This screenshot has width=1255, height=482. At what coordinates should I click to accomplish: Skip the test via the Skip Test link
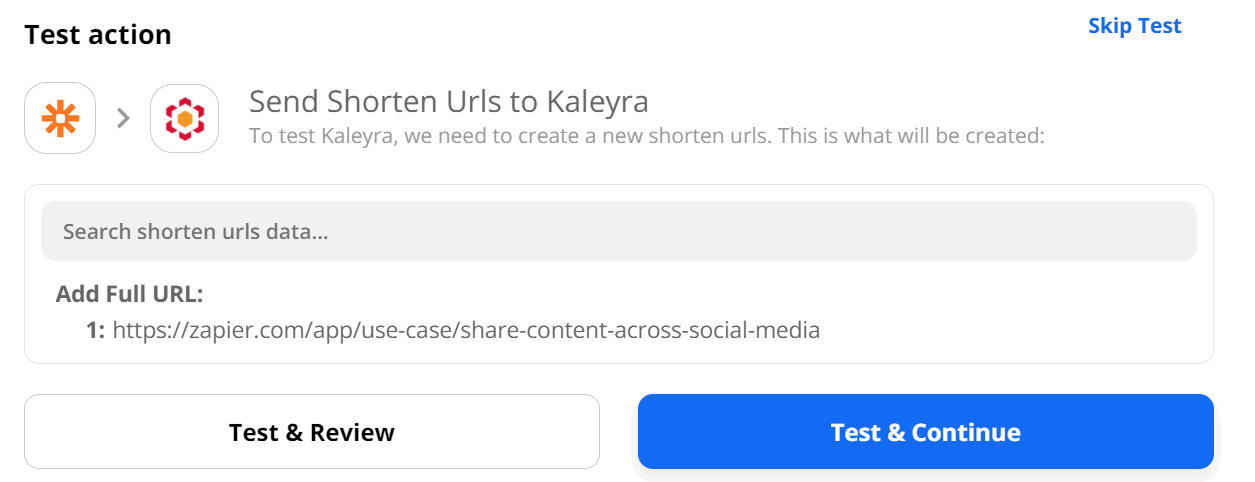coord(1134,26)
